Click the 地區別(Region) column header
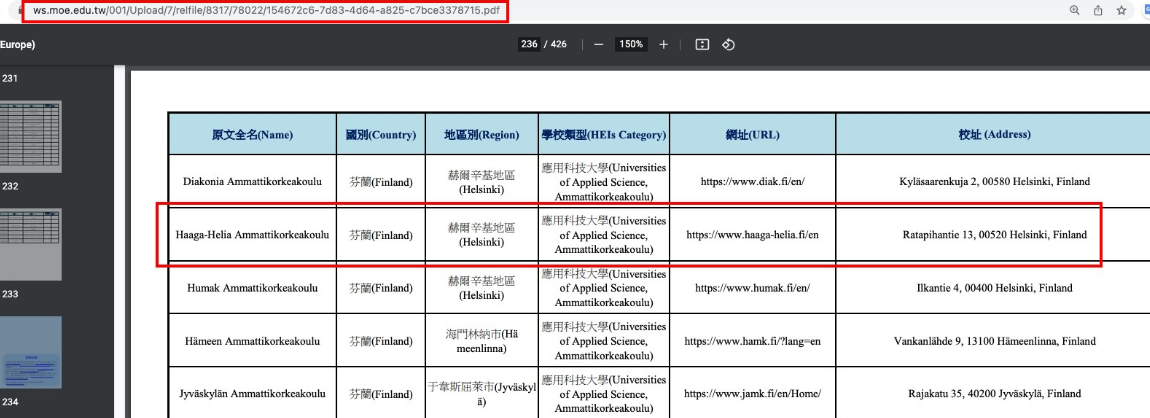This screenshot has height=418, width=1150. [x=482, y=135]
